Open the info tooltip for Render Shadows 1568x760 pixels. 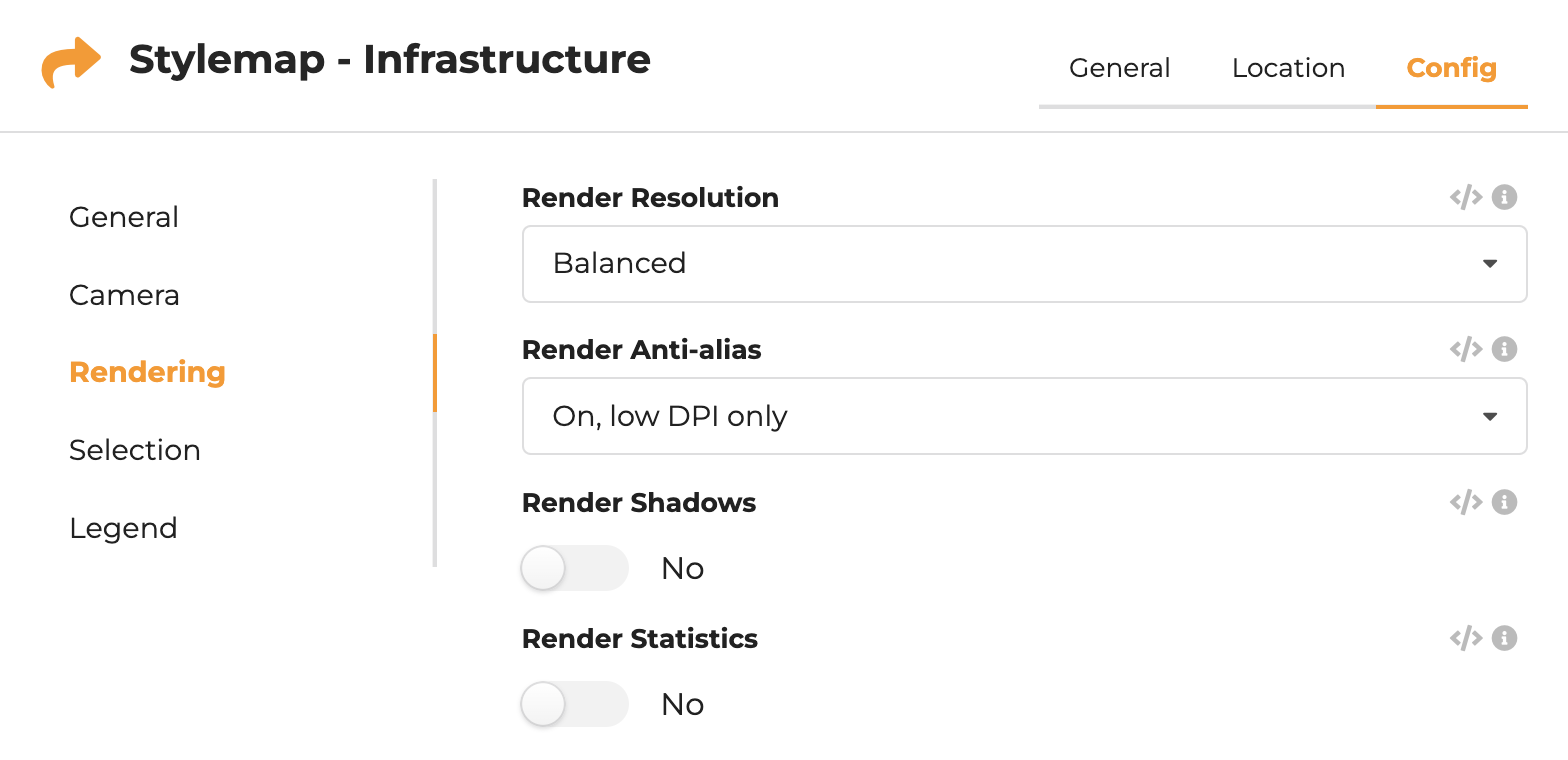point(1504,502)
